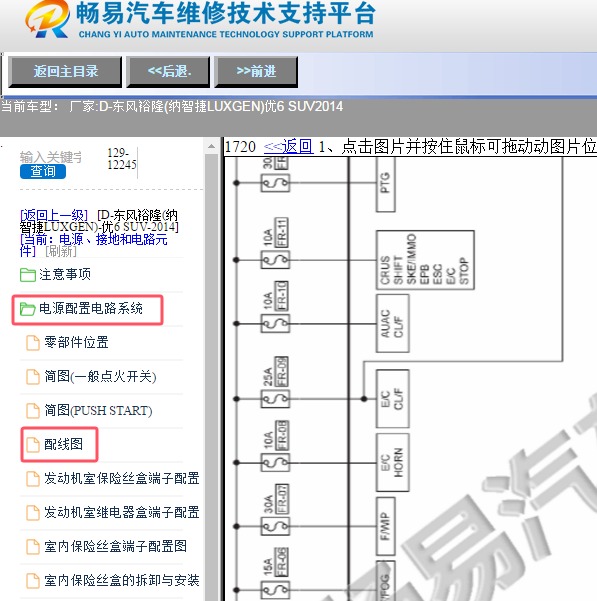The height and width of the screenshot is (601, 597).
Task: Open 发动机室保险丝盒端子配置 page
Action: click(121, 478)
